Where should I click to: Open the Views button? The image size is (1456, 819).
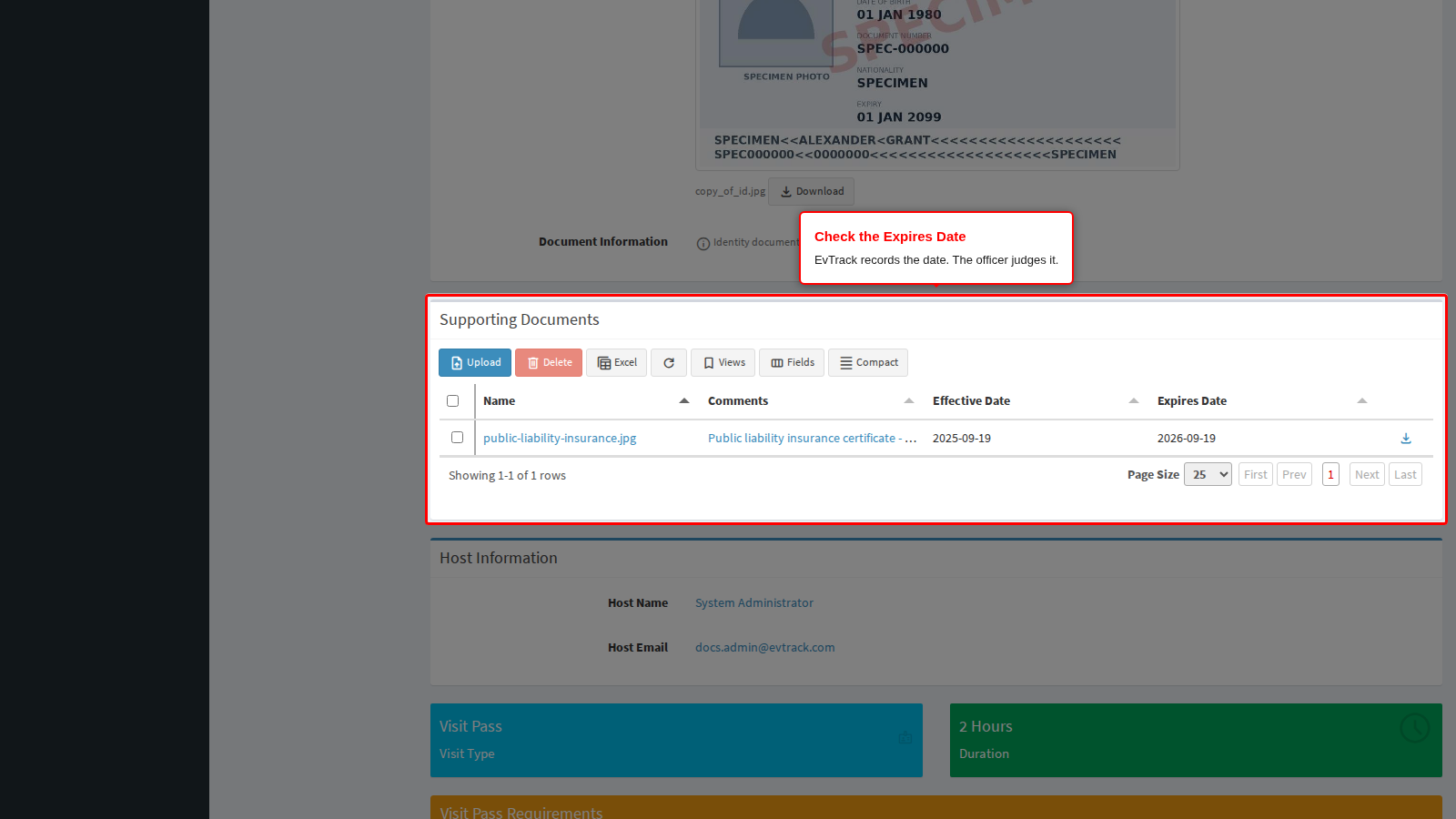(723, 362)
